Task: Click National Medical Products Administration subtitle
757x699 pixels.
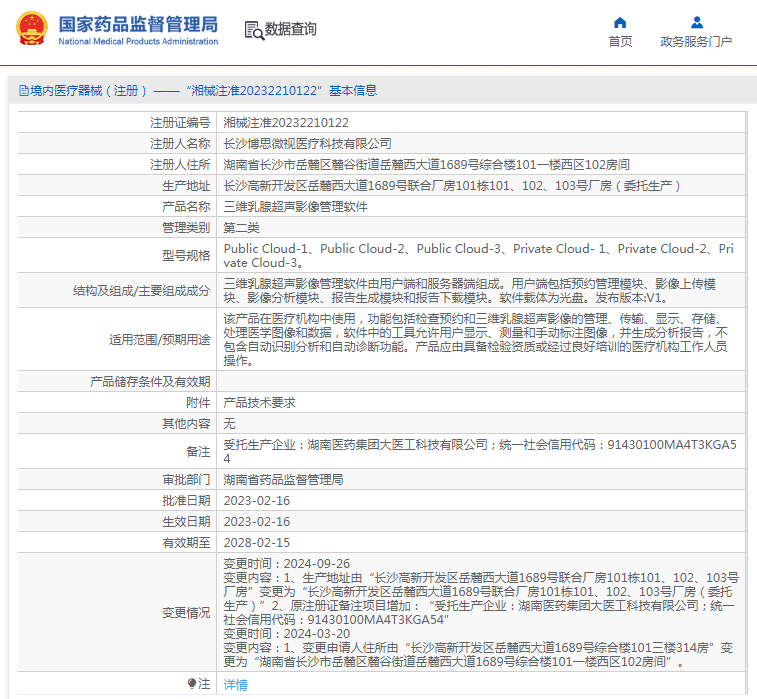Action: (x=138, y=42)
